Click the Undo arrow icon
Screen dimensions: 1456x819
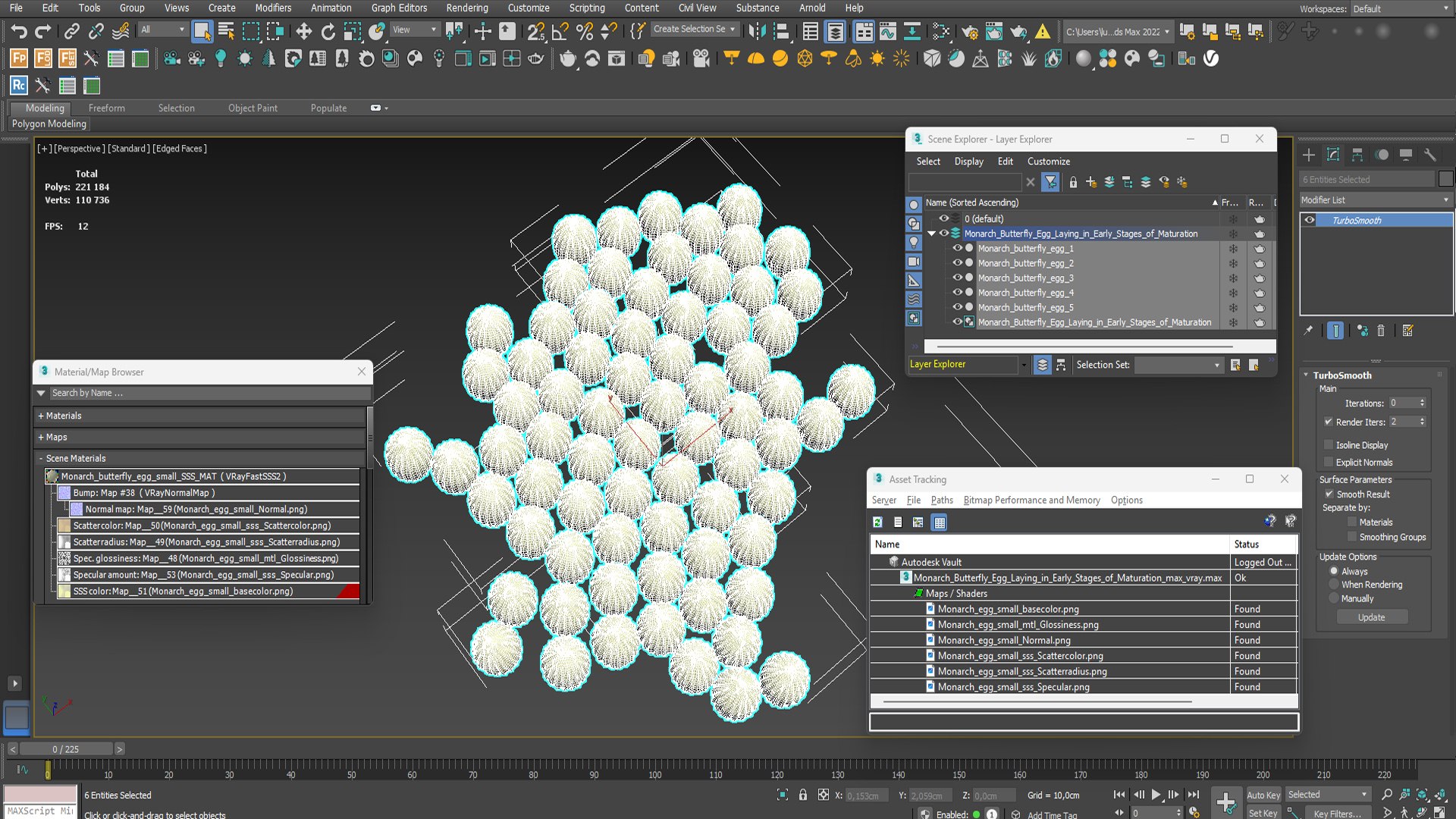19,31
